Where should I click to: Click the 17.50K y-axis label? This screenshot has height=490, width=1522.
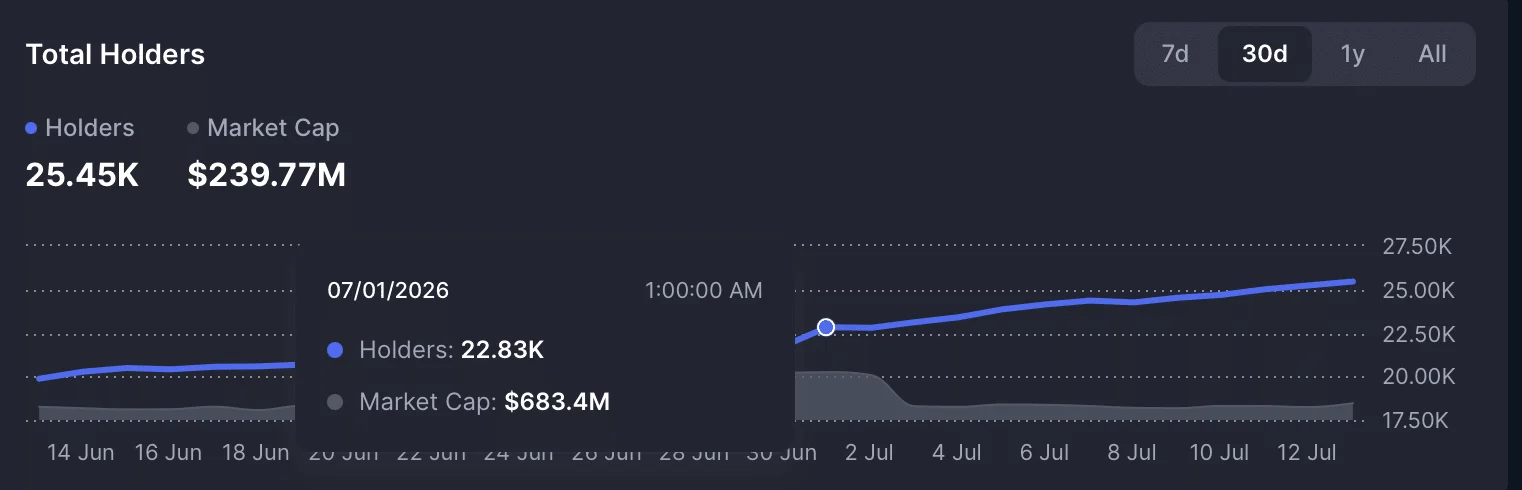[1416, 420]
